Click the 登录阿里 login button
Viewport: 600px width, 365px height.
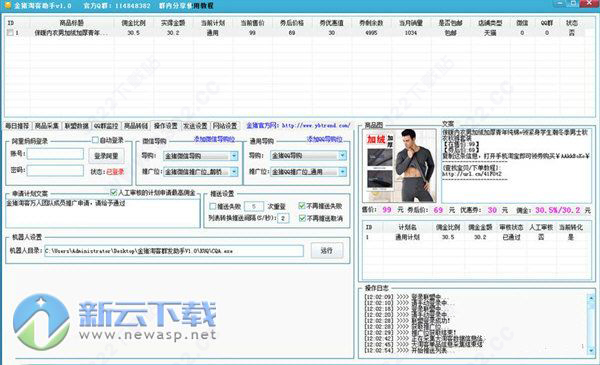point(106,156)
